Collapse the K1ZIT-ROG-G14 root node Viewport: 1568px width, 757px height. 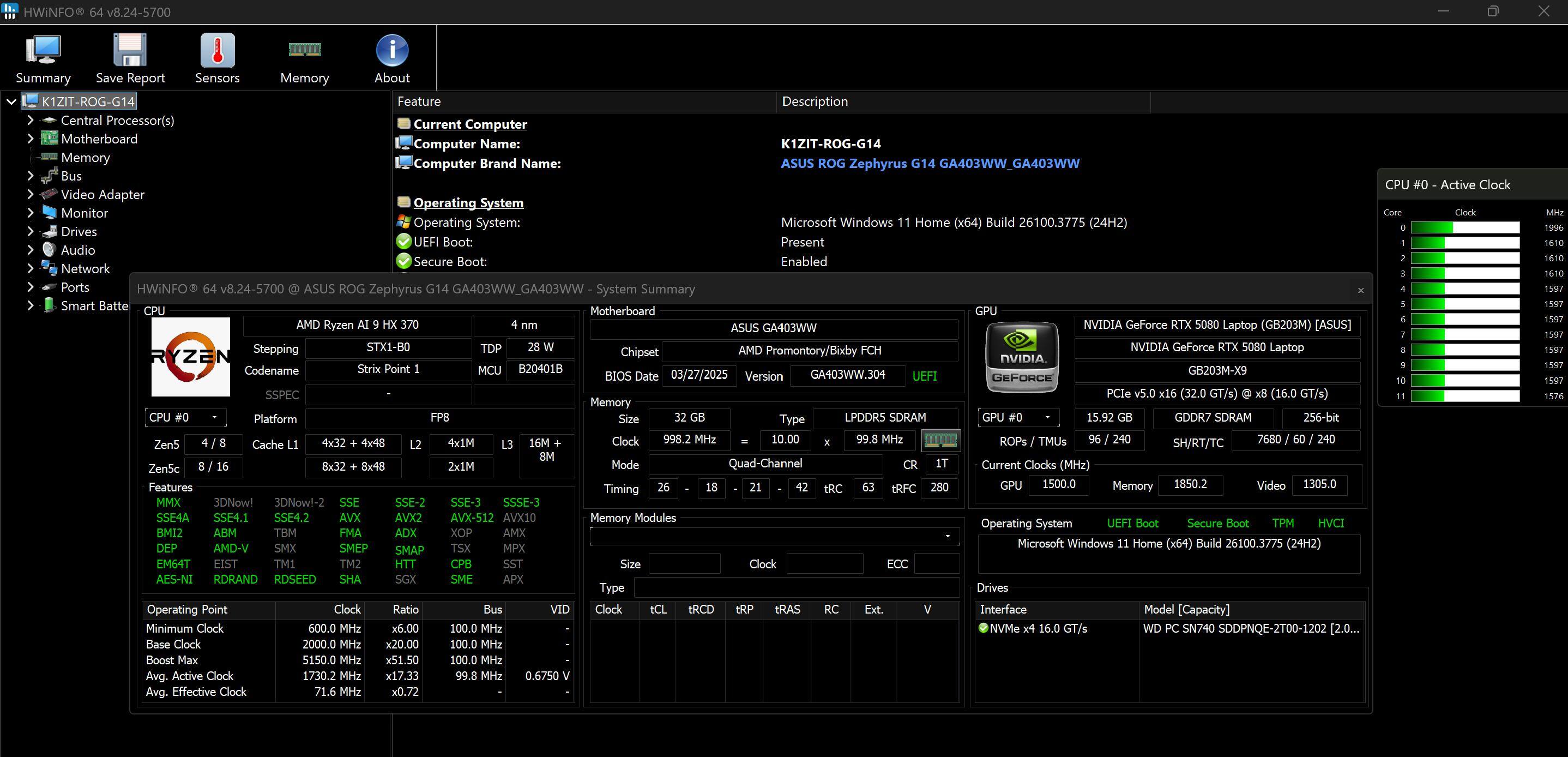11,101
